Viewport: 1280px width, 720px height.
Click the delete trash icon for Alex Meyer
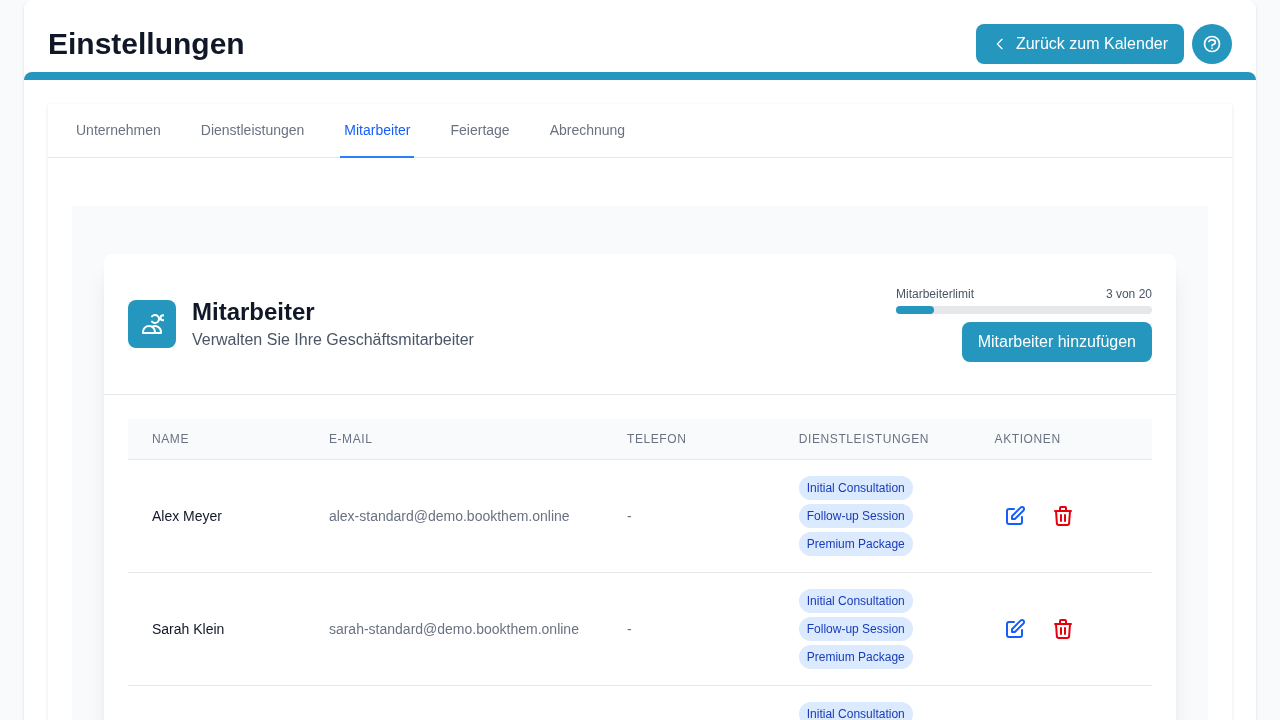[x=1063, y=515]
